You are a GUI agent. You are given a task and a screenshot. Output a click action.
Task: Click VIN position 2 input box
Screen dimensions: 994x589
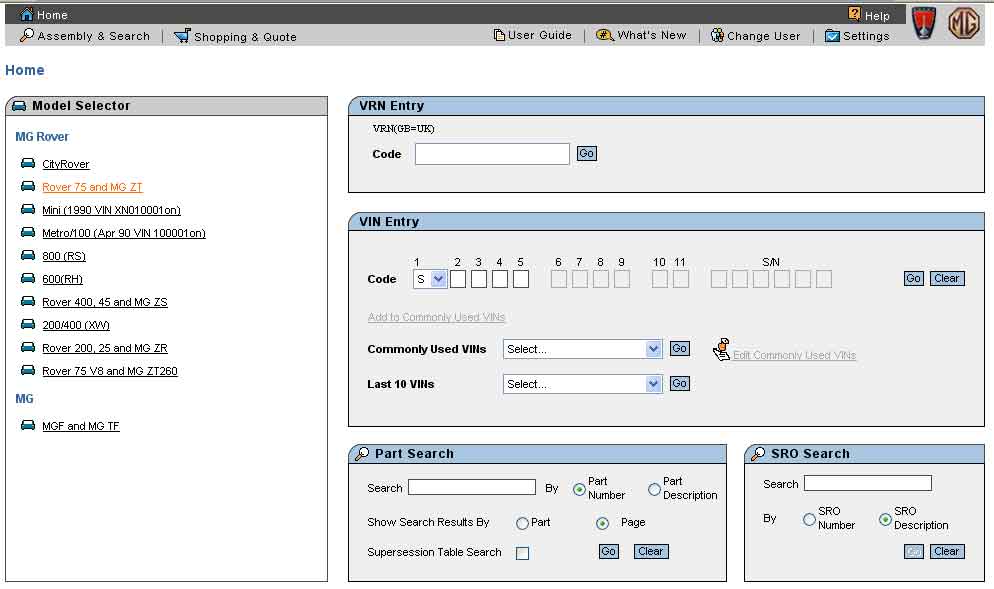[x=458, y=279]
